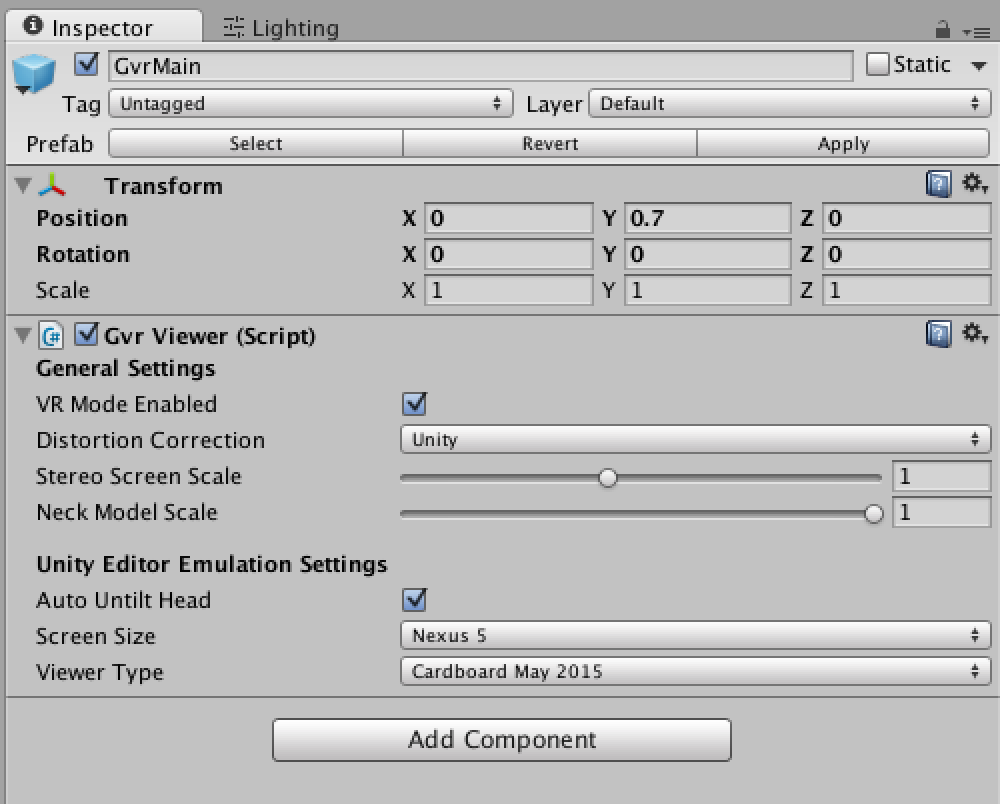Image resolution: width=1000 pixels, height=804 pixels.
Task: Collapse the Gvr Viewer script foldout triangle
Action: (x=23, y=335)
